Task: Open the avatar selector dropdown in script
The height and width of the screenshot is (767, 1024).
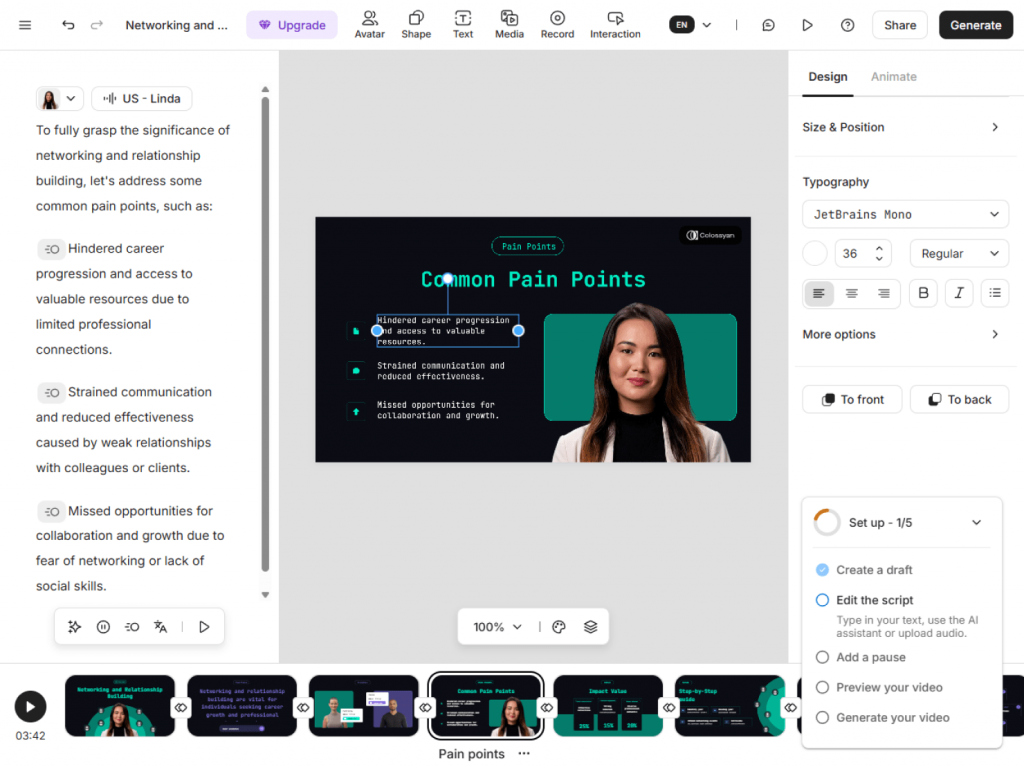Action: coord(59,99)
